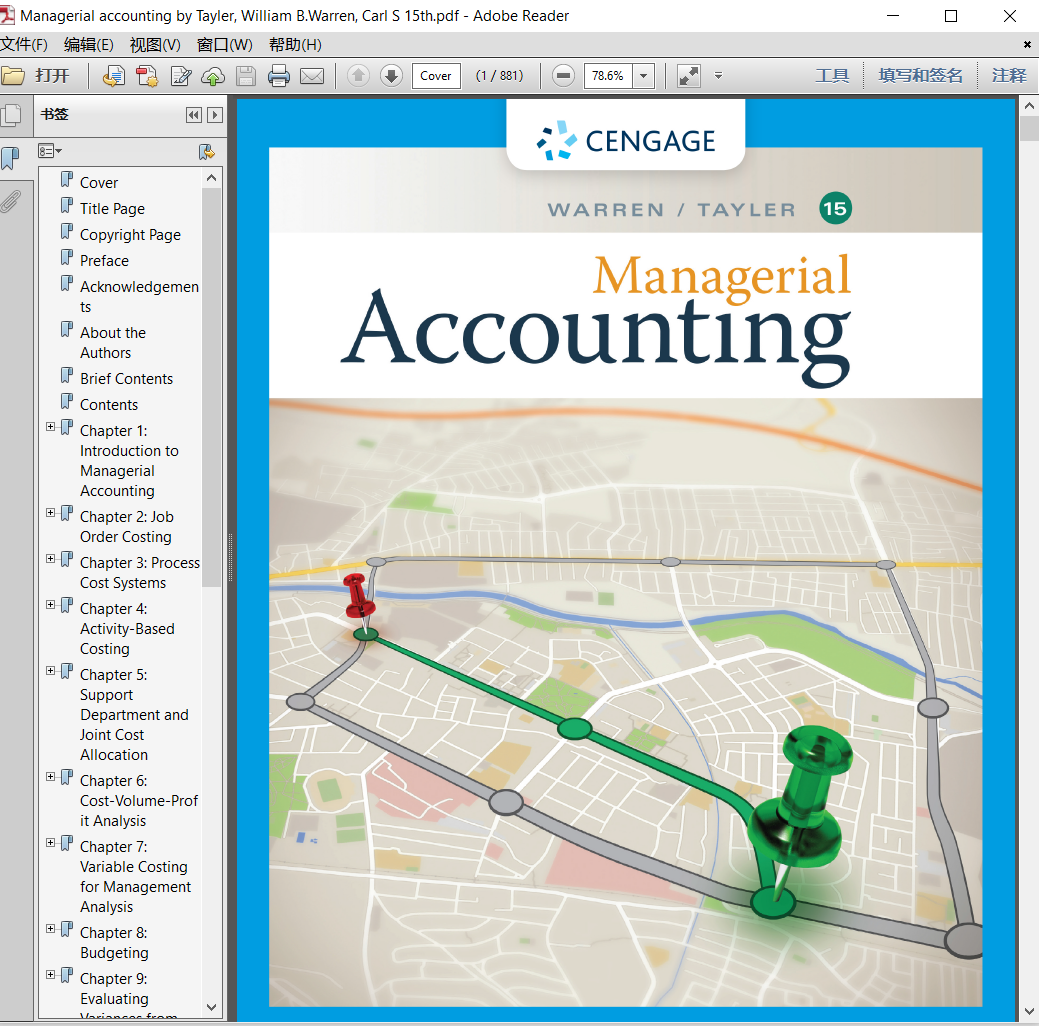The height and width of the screenshot is (1026, 1039).
Task: Select the Brief Contents bookmark
Action: tap(126, 378)
